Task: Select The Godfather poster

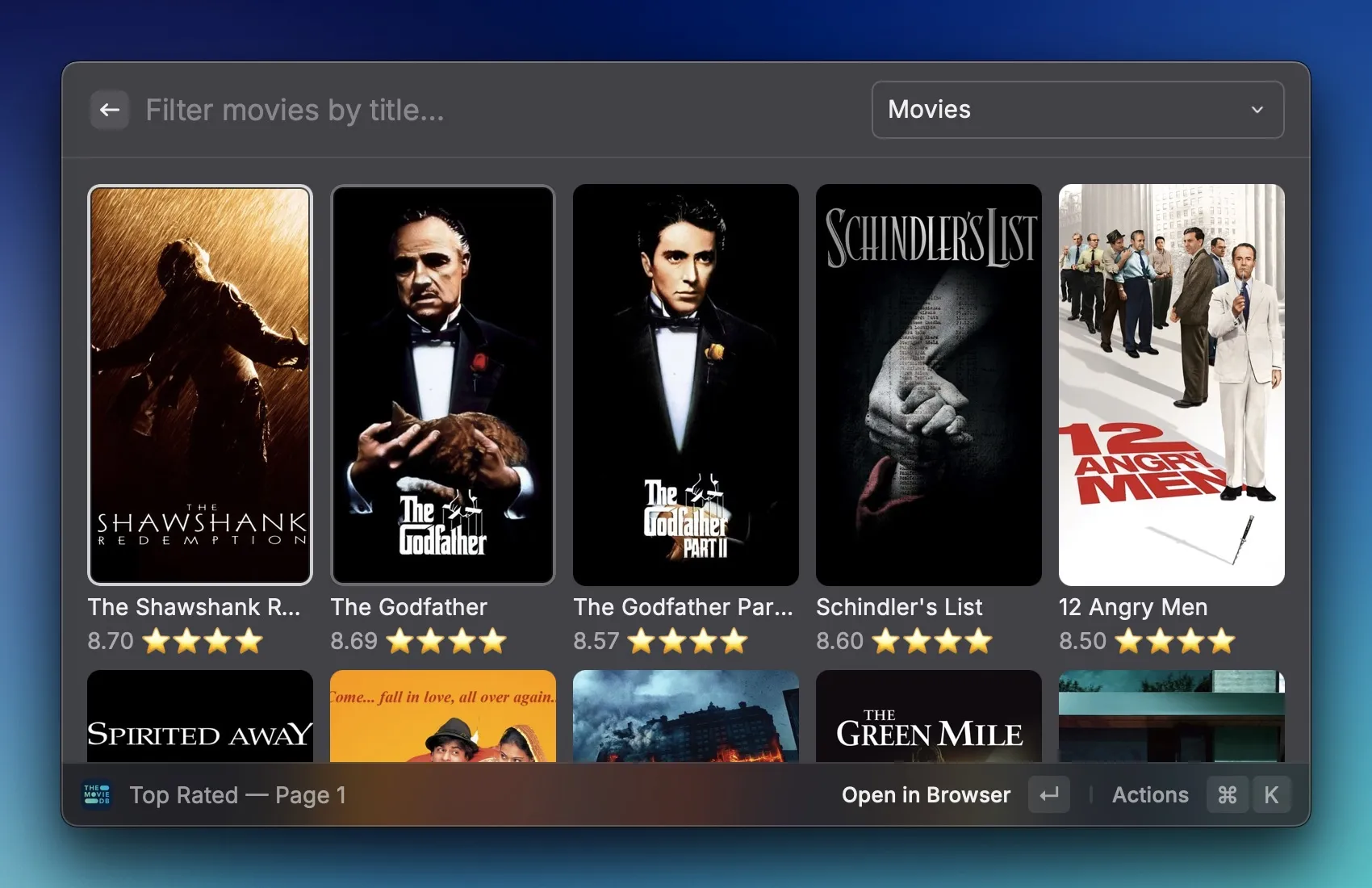Action: point(443,385)
